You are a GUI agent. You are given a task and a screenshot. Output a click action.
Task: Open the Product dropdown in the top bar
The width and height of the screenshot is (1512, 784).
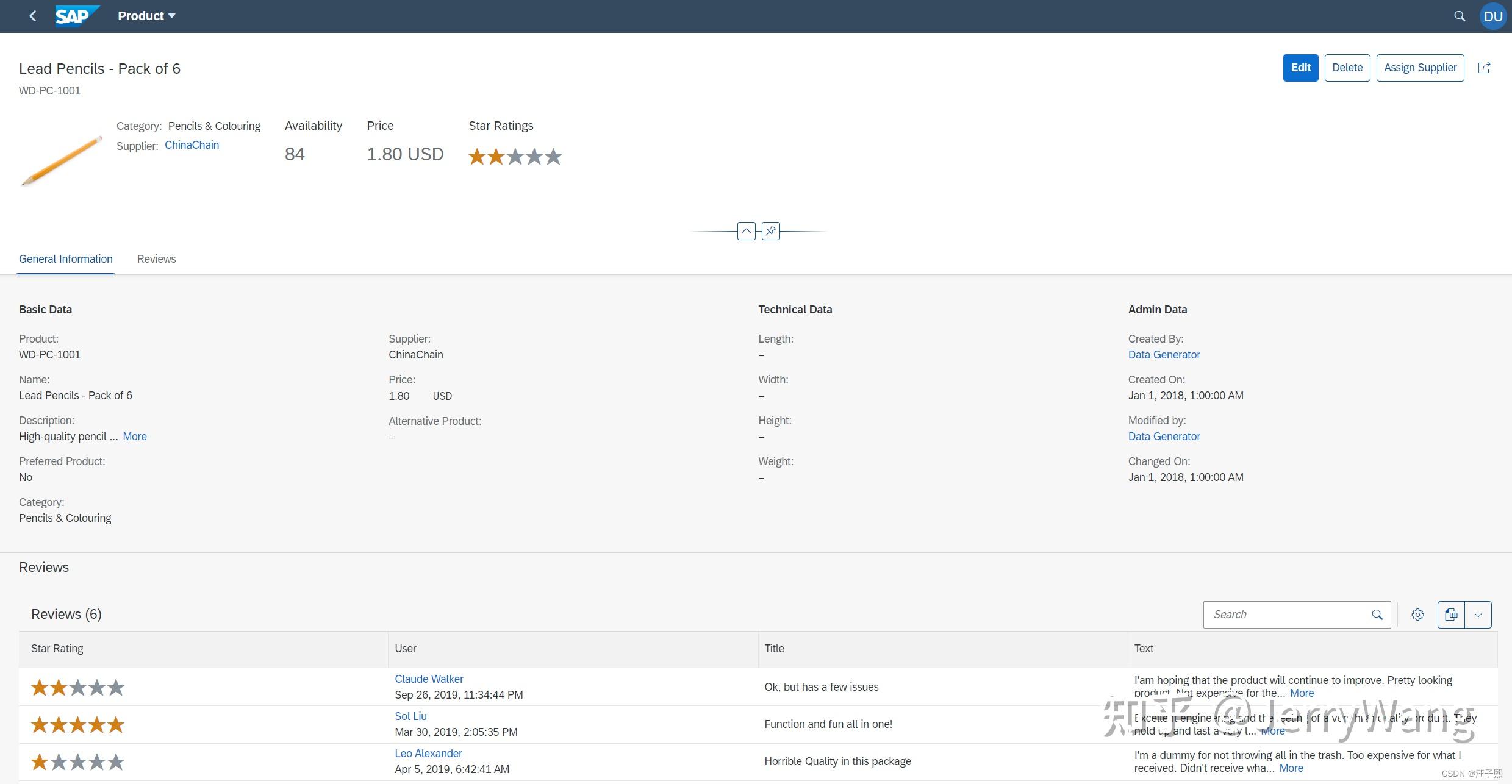pos(146,15)
